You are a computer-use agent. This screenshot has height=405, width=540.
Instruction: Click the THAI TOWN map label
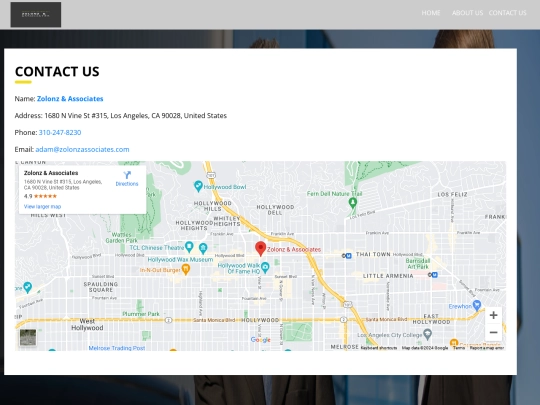coord(373,254)
